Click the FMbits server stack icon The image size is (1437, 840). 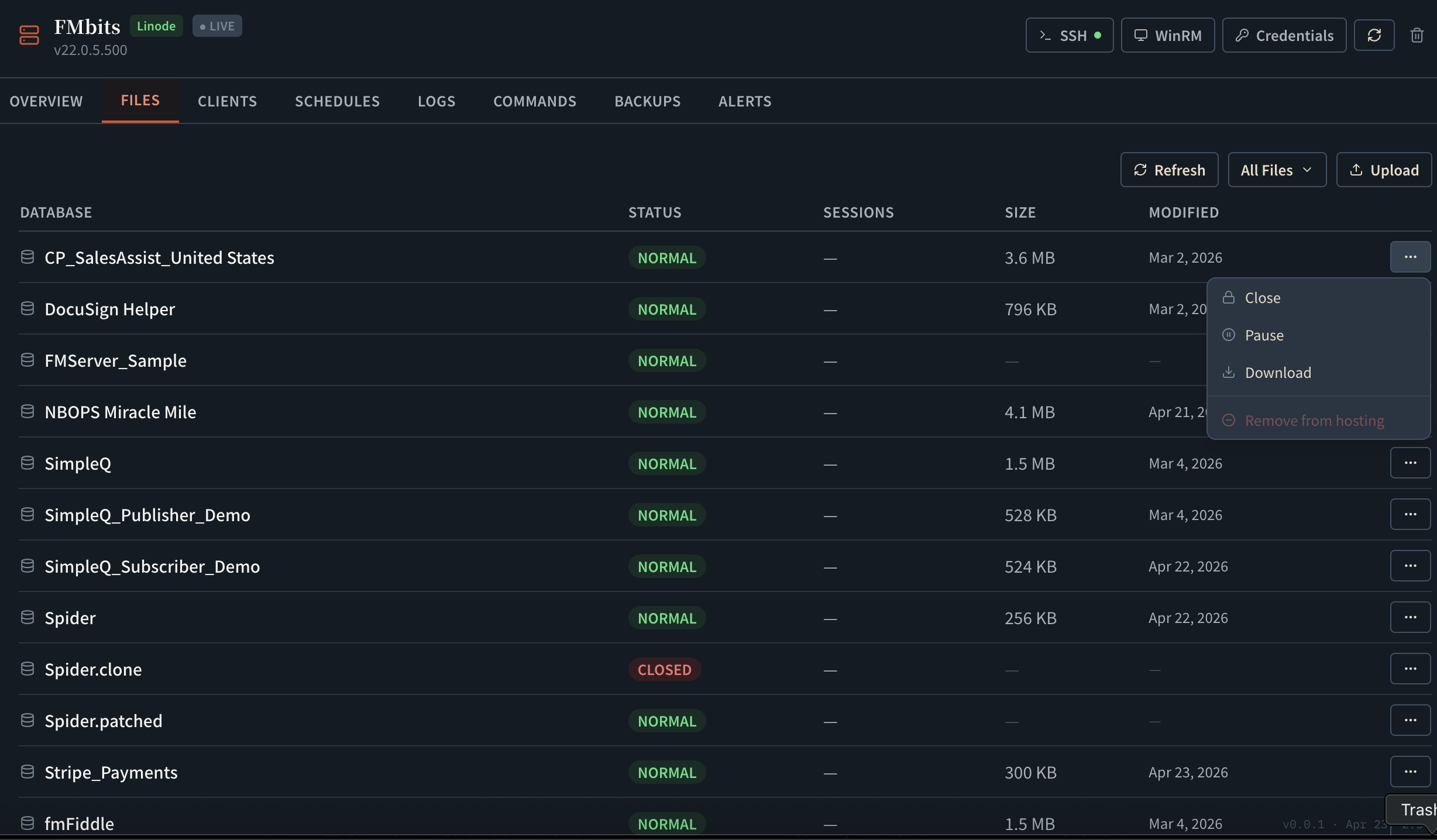(x=29, y=35)
